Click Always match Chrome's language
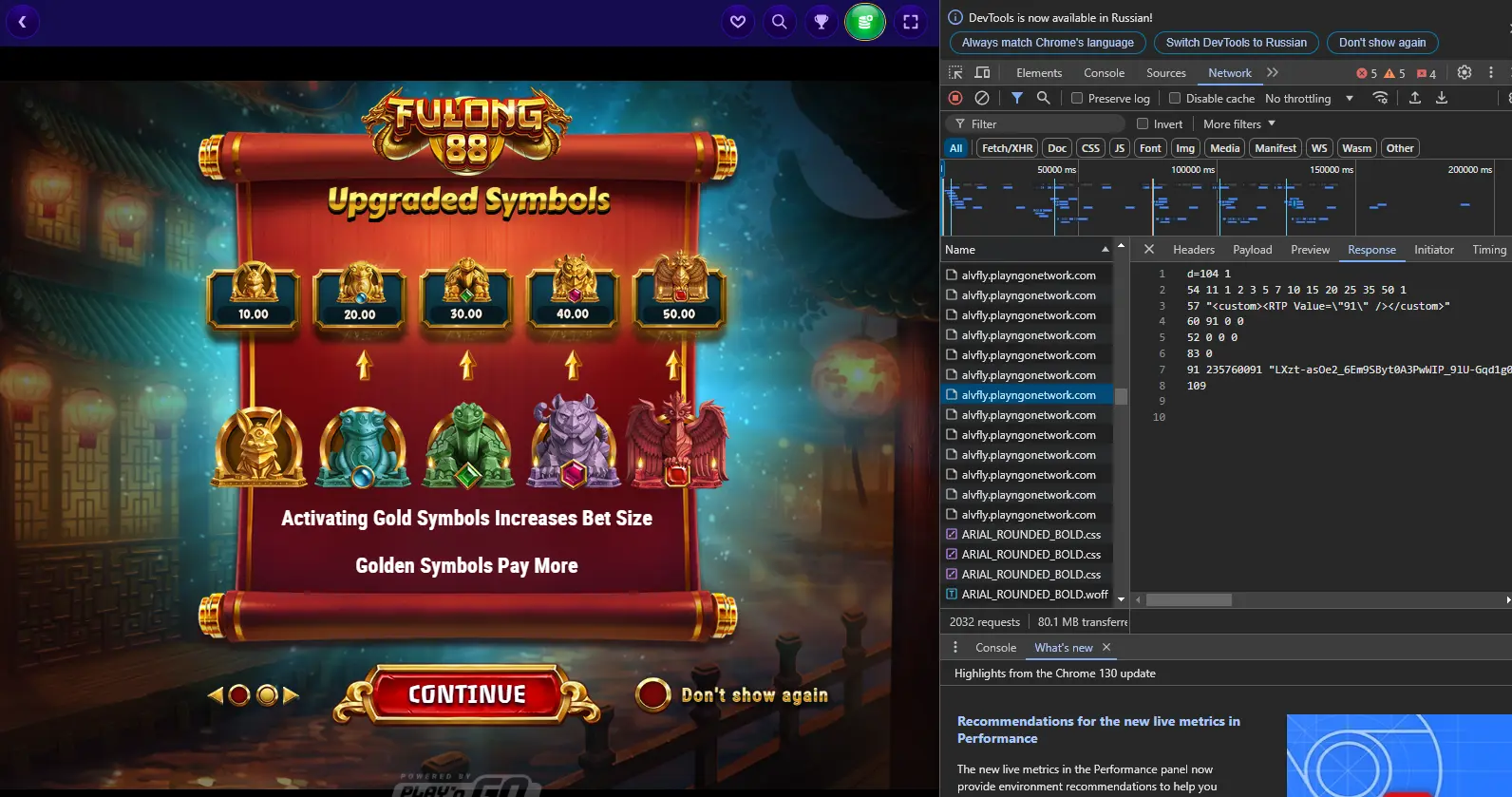Viewport: 1512px width, 797px height. (1048, 43)
